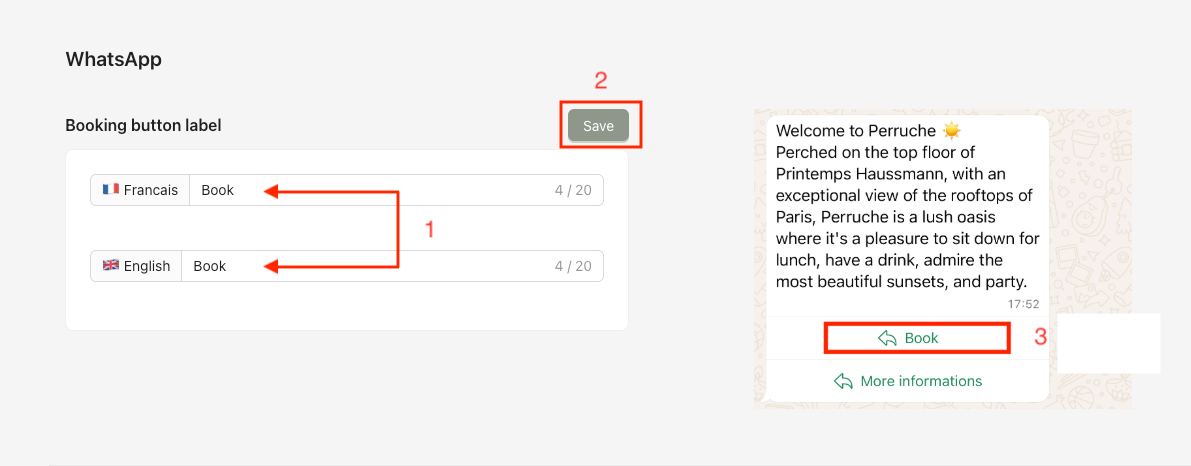Click the reply arrow beside More informations
1191x466 pixels.
pos(843,381)
